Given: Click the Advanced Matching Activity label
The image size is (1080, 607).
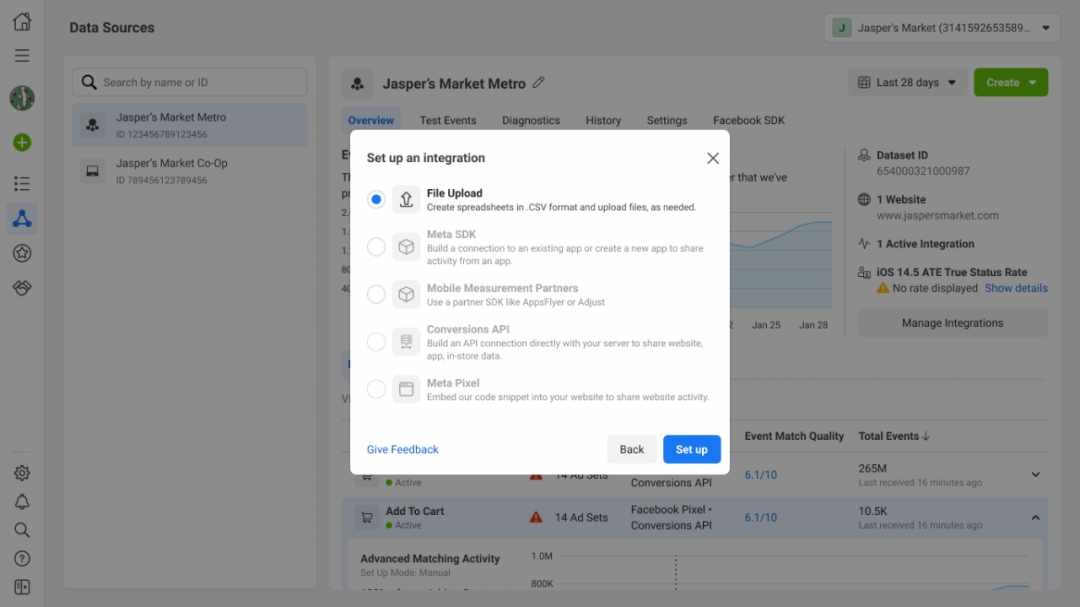Looking at the screenshot, I should tap(430, 559).
